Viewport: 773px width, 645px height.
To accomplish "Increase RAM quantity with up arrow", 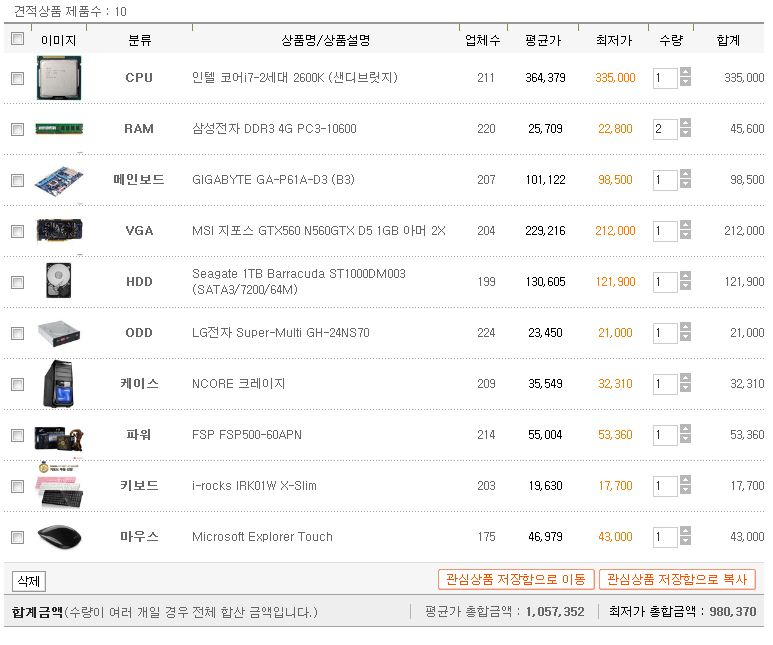I will point(685,123).
